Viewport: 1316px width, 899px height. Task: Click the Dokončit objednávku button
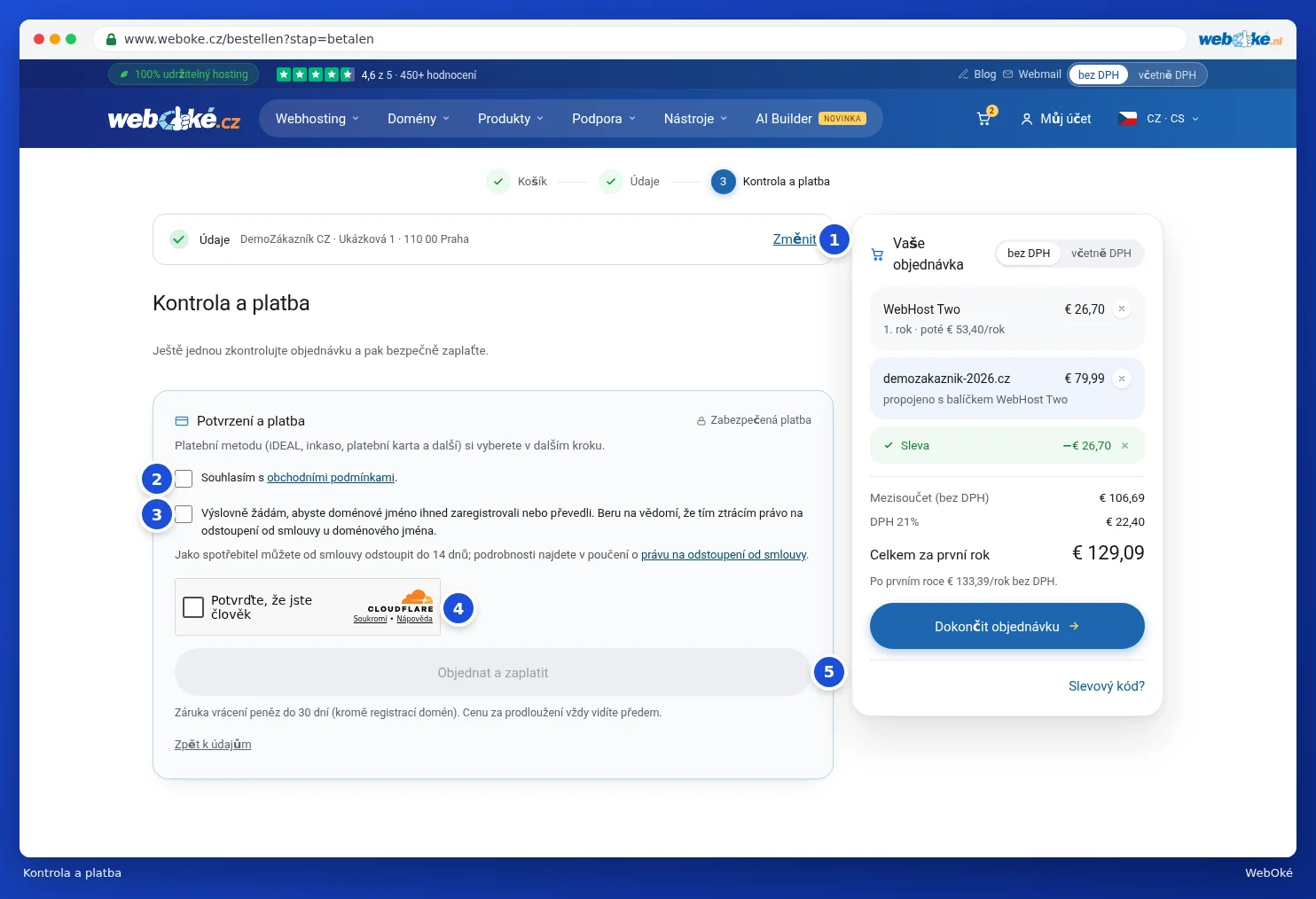click(x=1007, y=626)
